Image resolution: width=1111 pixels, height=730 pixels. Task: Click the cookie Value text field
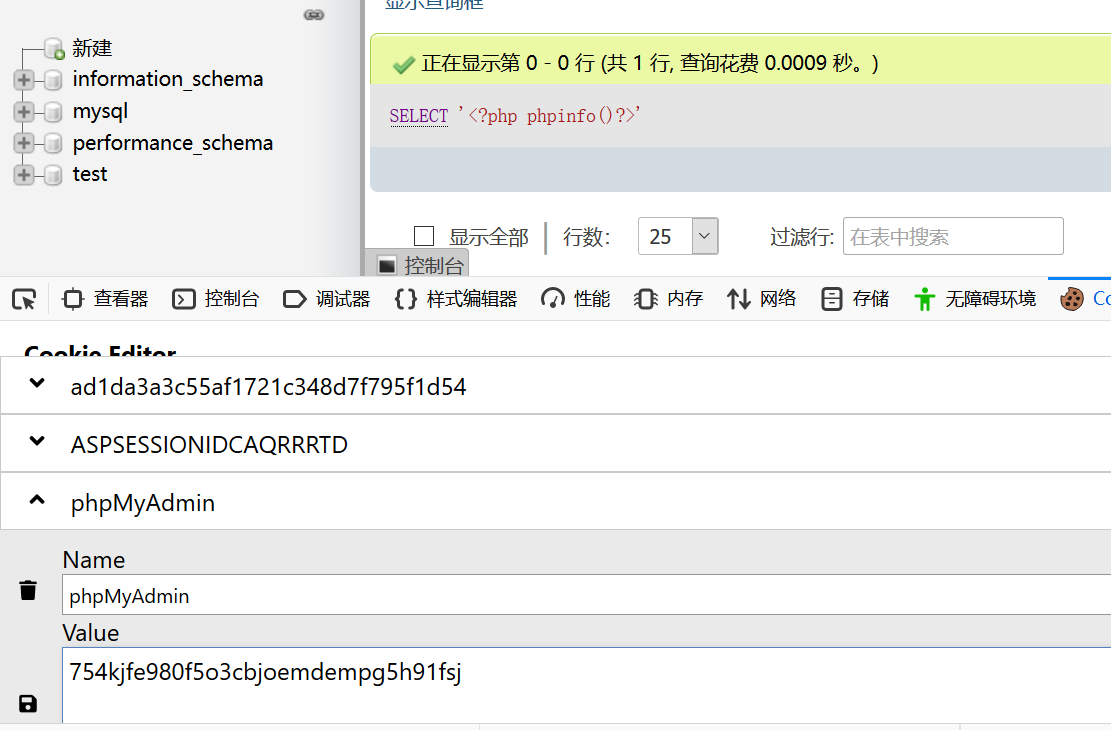click(x=586, y=684)
